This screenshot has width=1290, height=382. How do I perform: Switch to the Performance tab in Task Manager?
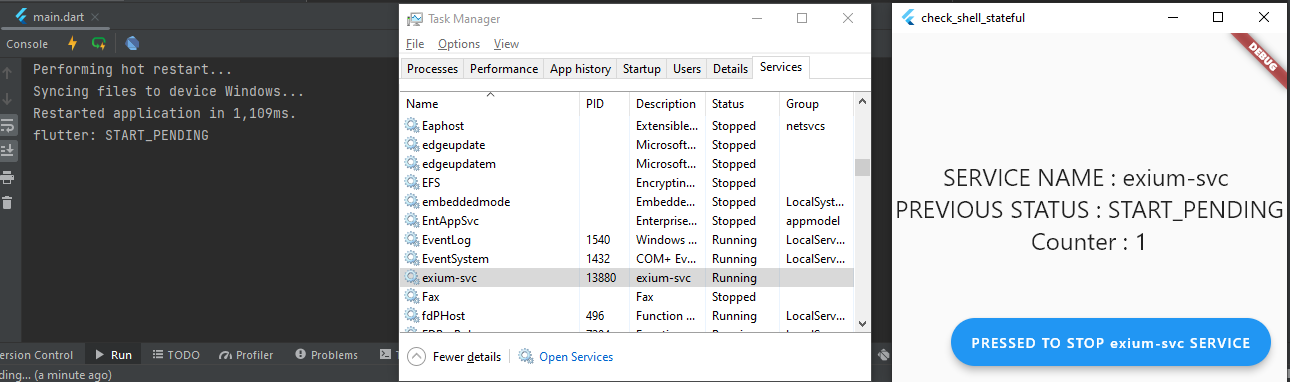pyautogui.click(x=504, y=69)
